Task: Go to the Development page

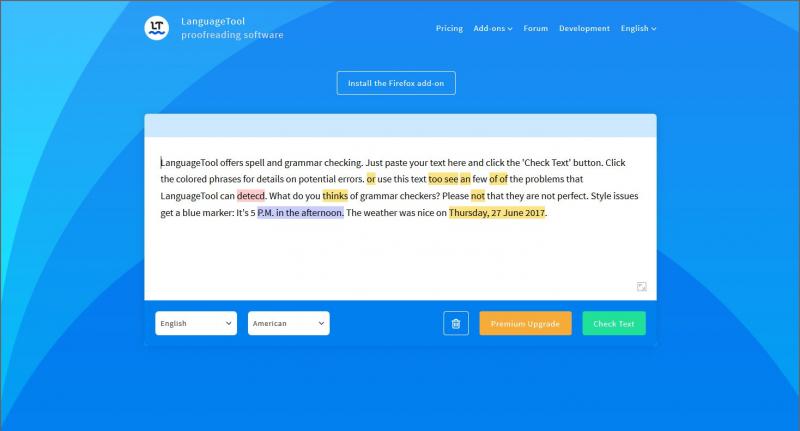Action: pyautogui.click(x=584, y=29)
